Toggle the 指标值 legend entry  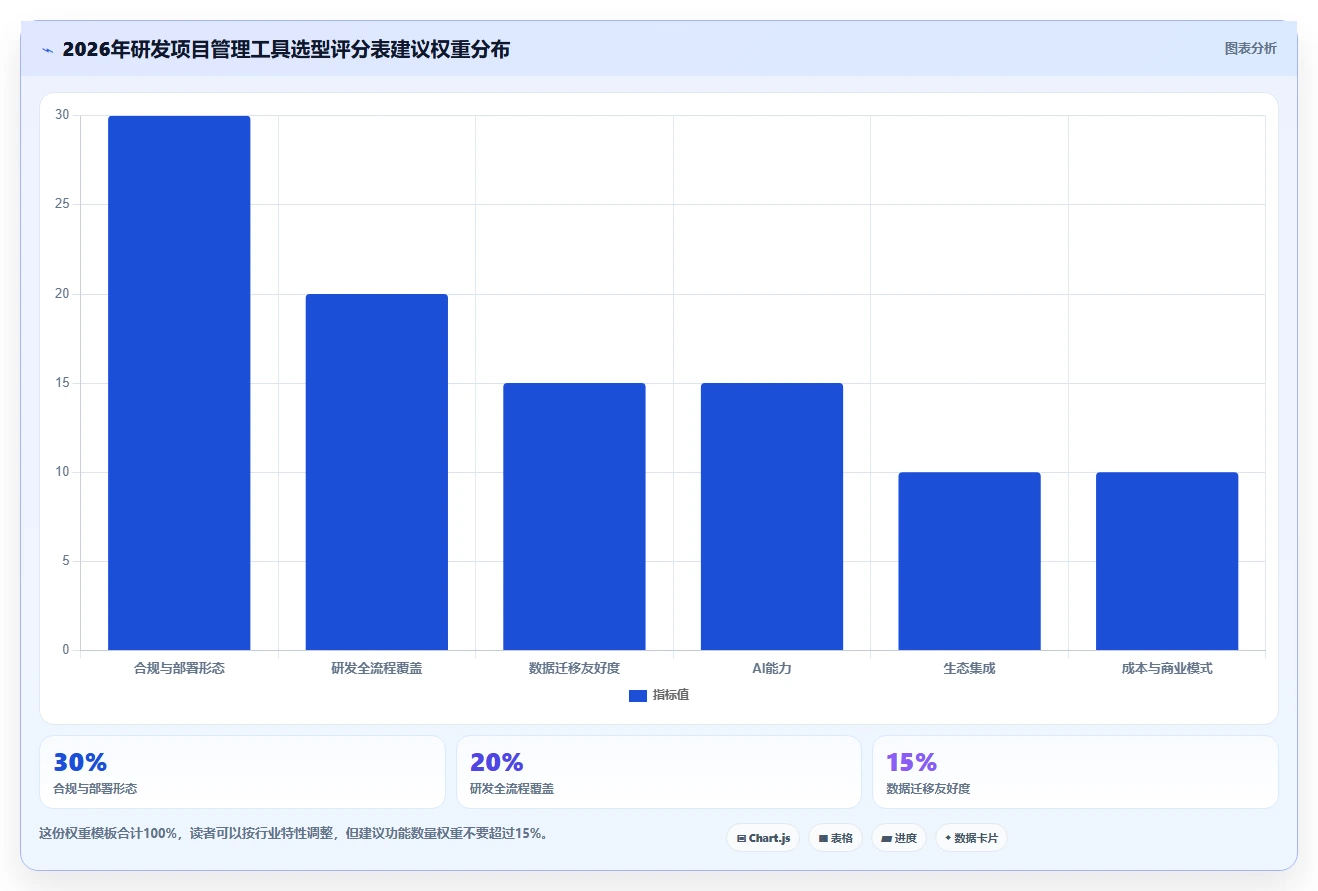click(659, 695)
